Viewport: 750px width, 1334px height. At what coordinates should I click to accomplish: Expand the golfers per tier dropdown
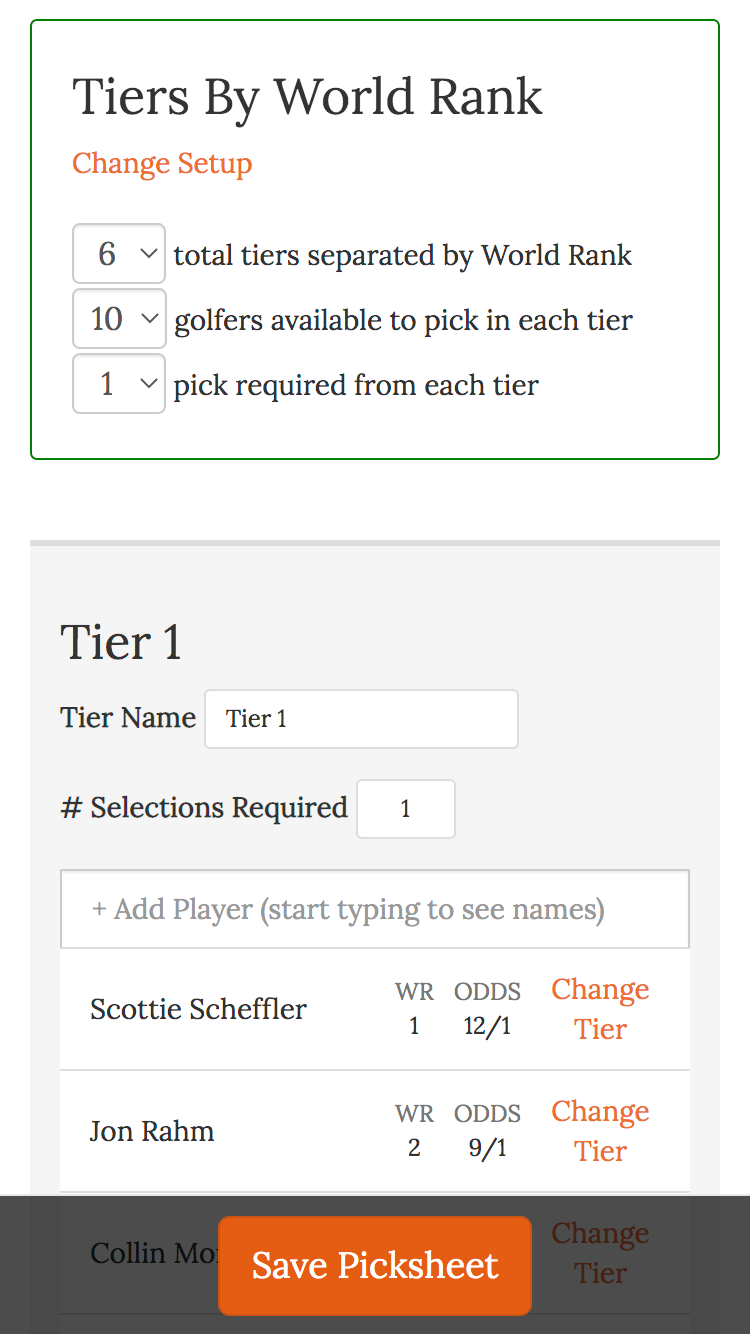(118, 318)
